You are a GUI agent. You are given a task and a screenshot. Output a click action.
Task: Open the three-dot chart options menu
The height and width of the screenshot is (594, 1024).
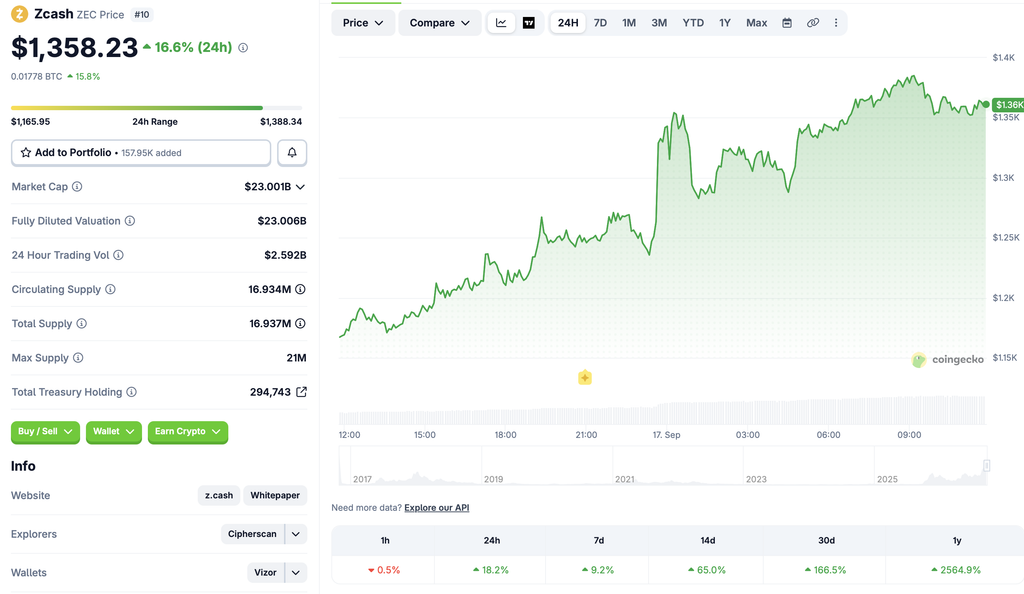click(836, 23)
